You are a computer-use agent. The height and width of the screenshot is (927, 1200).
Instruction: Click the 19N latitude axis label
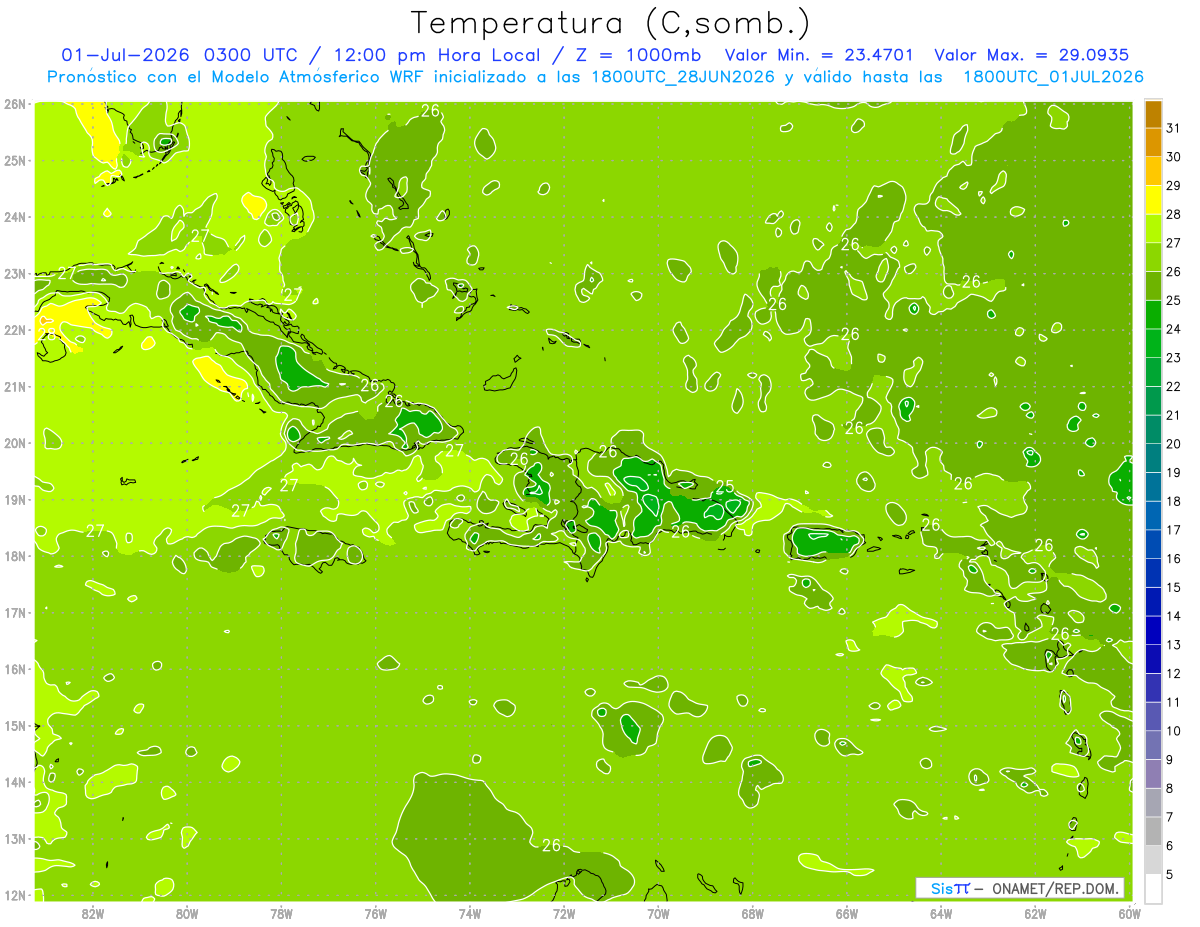coord(14,500)
